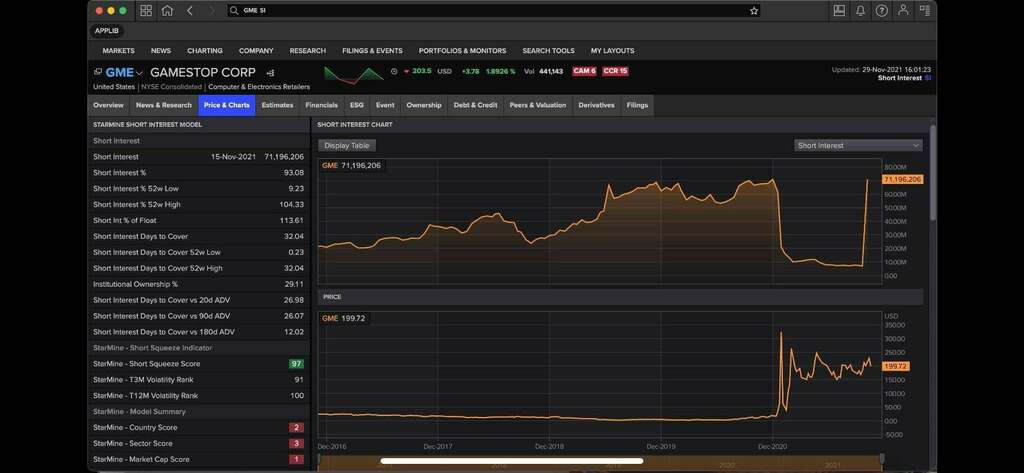Viewport: 1024px width, 473px height.
Task: Click the APPLIB button
Action: 106,31
